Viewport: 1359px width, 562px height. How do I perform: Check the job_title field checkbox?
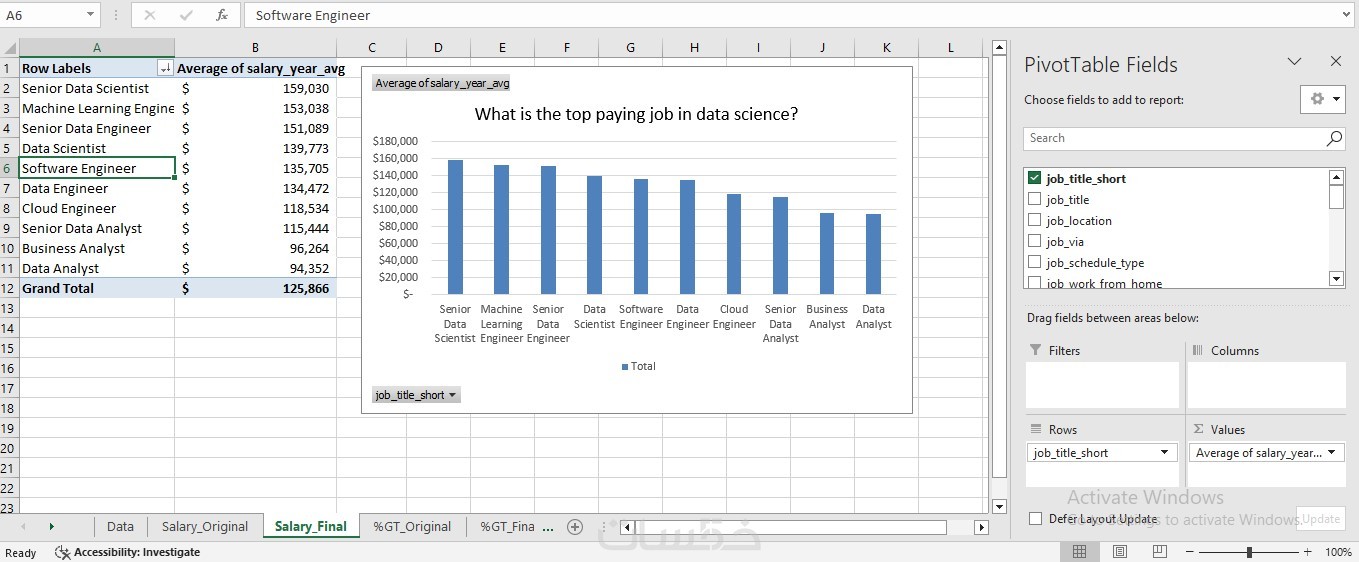point(1035,199)
